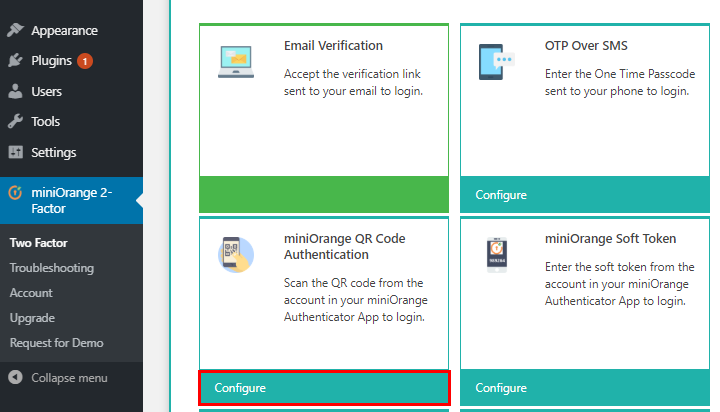Click the green Email Verification active bar
The image size is (720, 412).
click(x=324, y=194)
